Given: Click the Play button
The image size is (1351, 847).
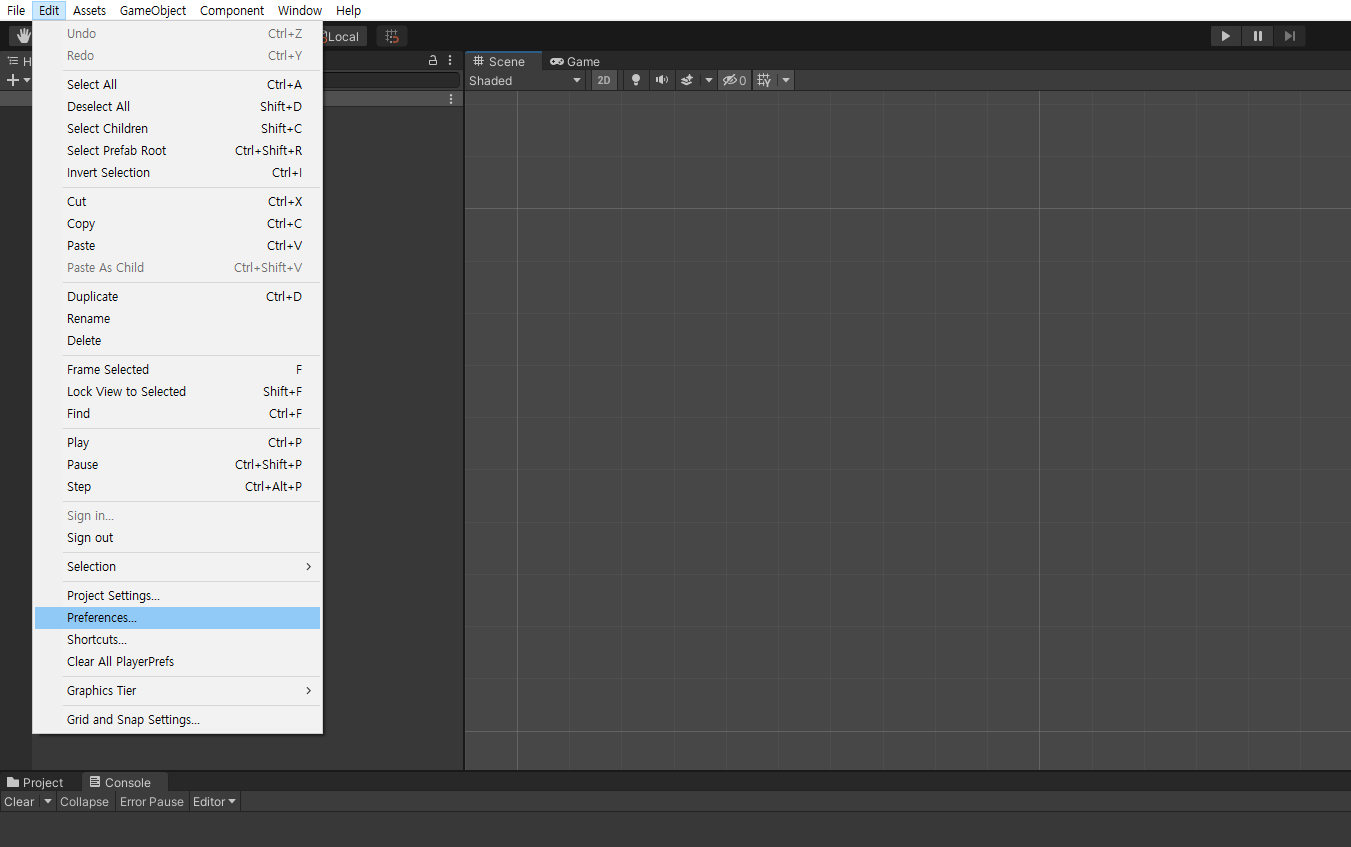Looking at the screenshot, I should (1225, 36).
